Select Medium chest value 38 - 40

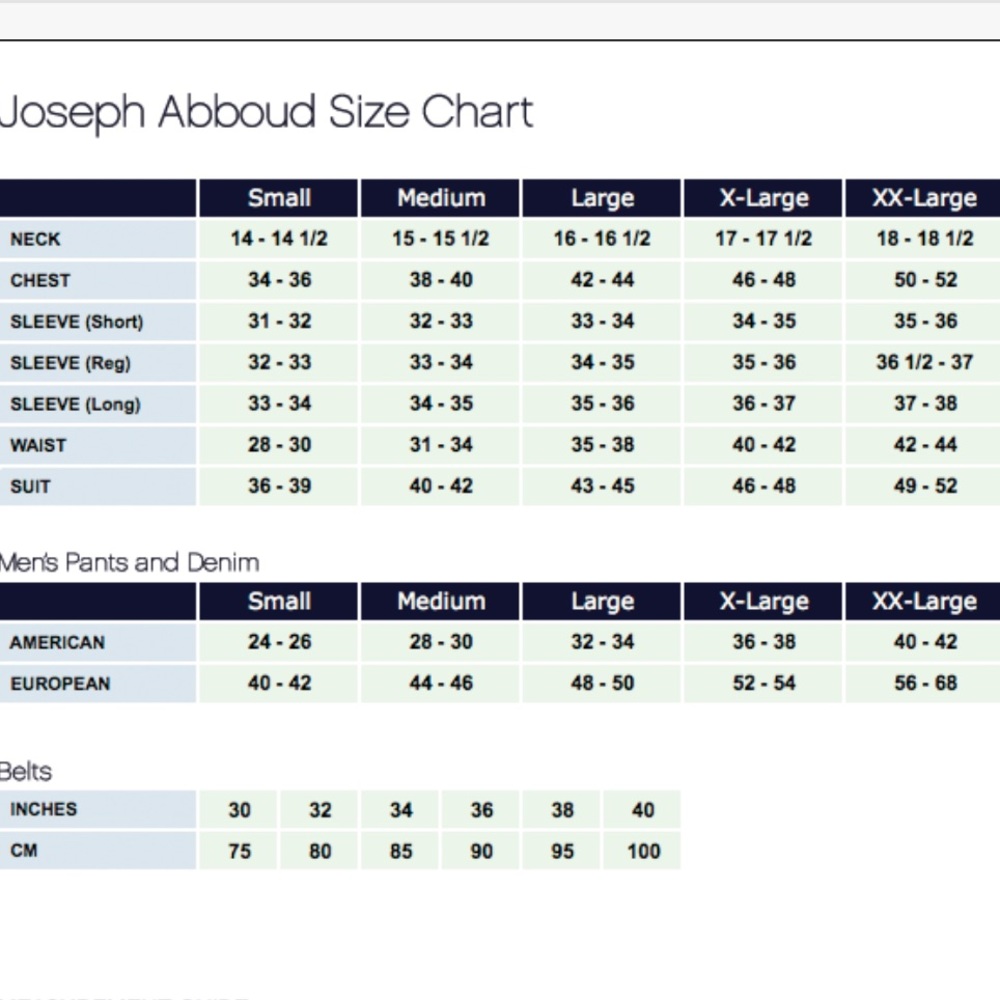tap(441, 280)
